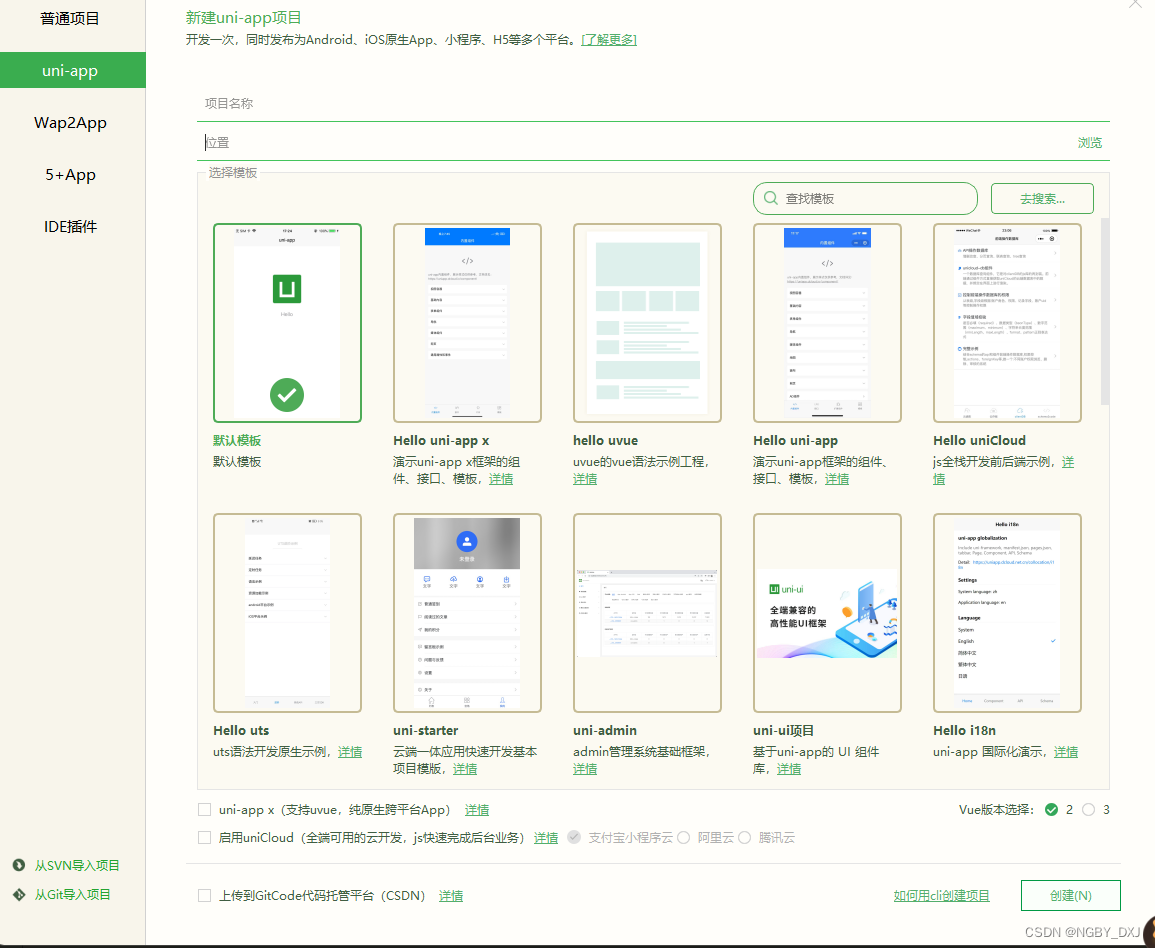Open 详情 link next to GitCode upload
Viewport: 1155px width, 948px height.
pos(451,896)
